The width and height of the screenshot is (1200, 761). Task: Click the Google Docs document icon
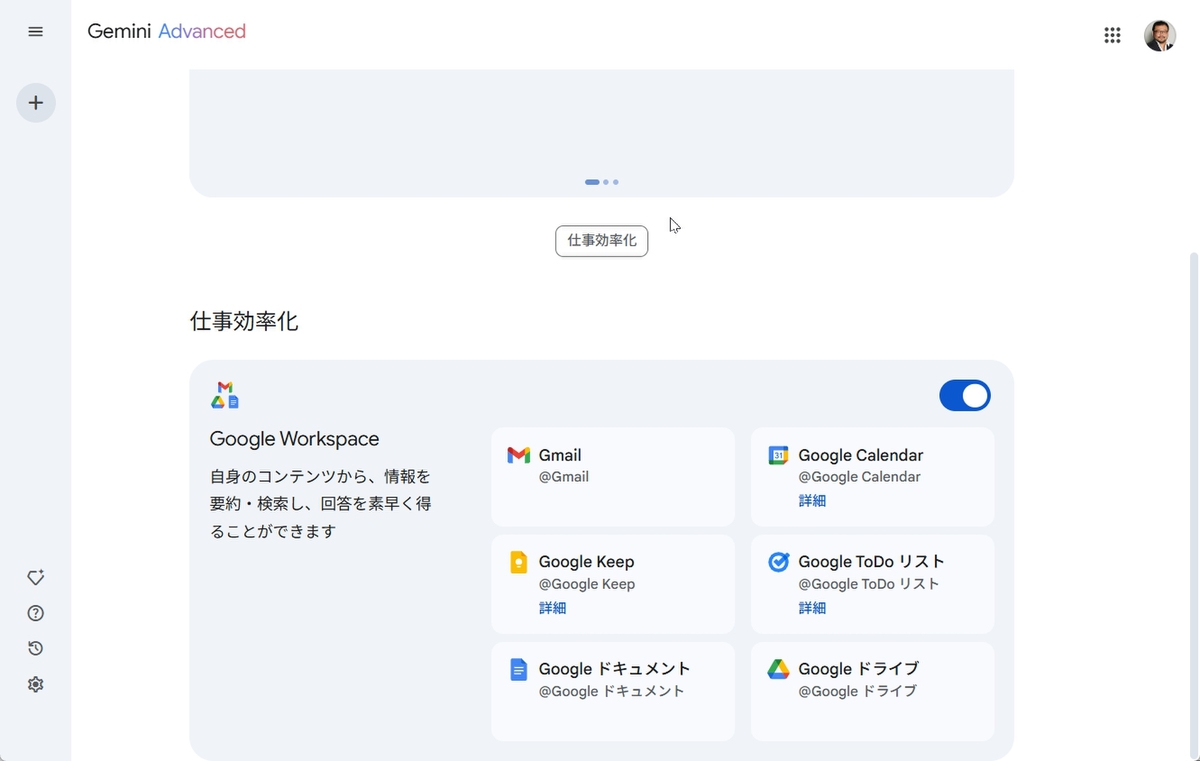point(518,670)
